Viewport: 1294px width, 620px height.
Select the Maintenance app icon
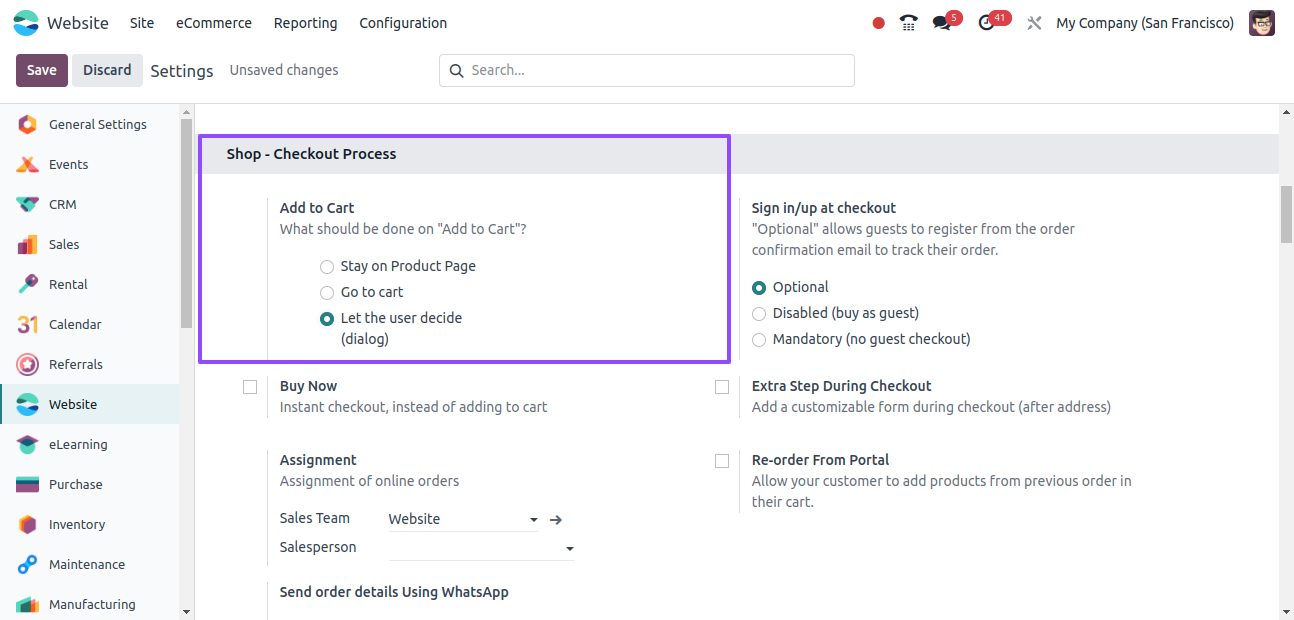(28, 564)
